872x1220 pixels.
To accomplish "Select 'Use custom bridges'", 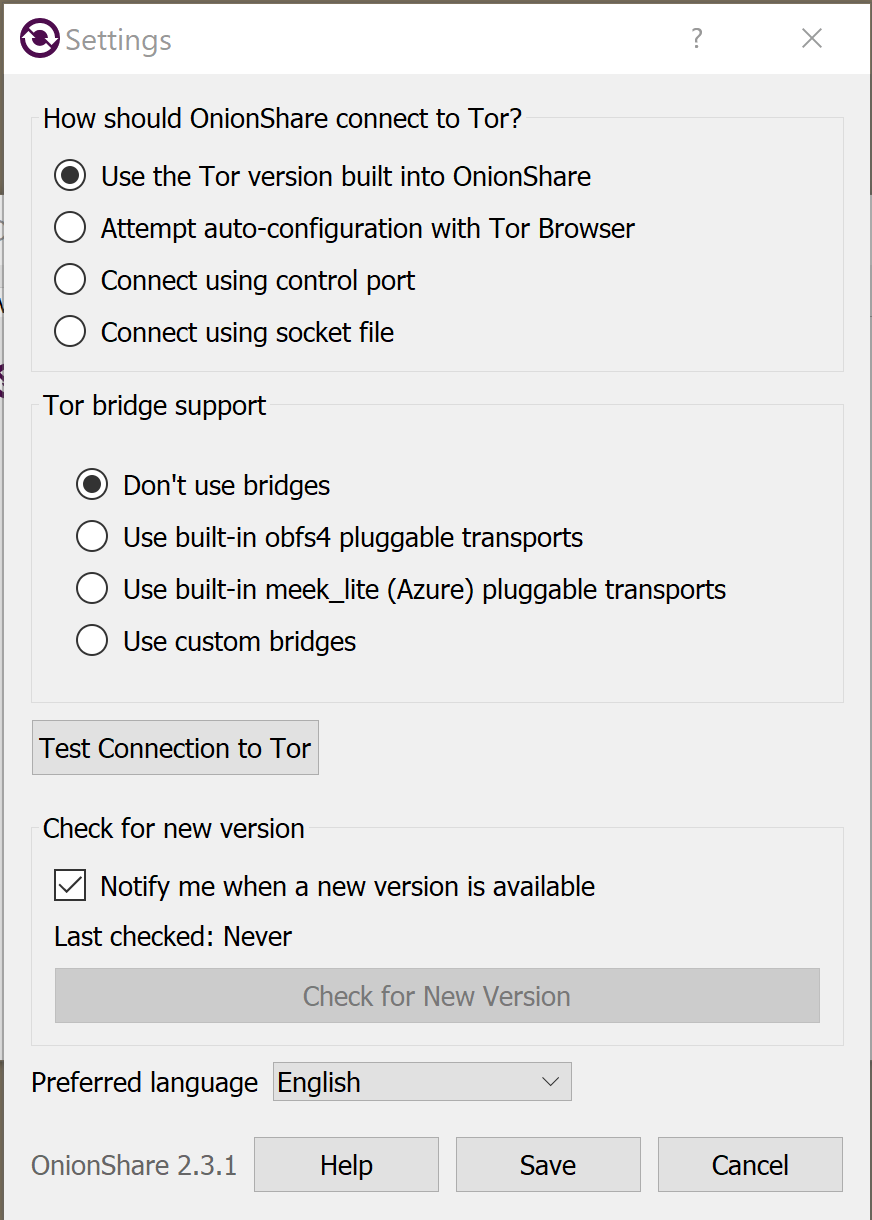I will 92,640.
